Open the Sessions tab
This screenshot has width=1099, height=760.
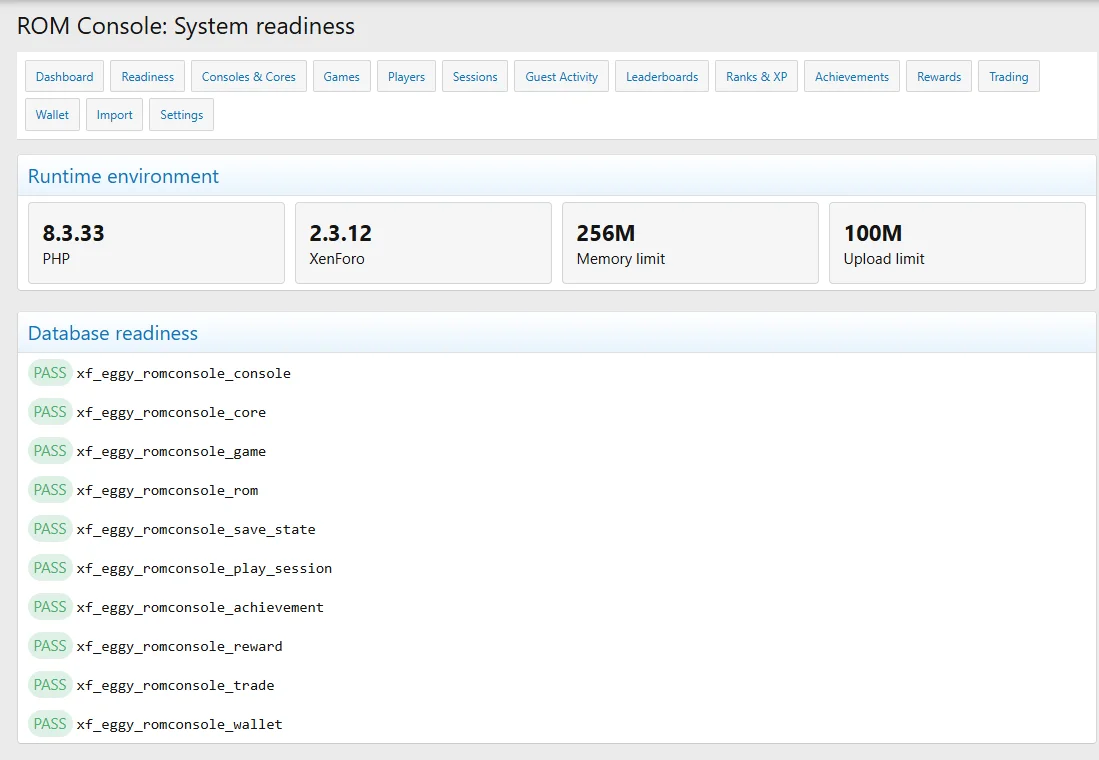coord(475,76)
